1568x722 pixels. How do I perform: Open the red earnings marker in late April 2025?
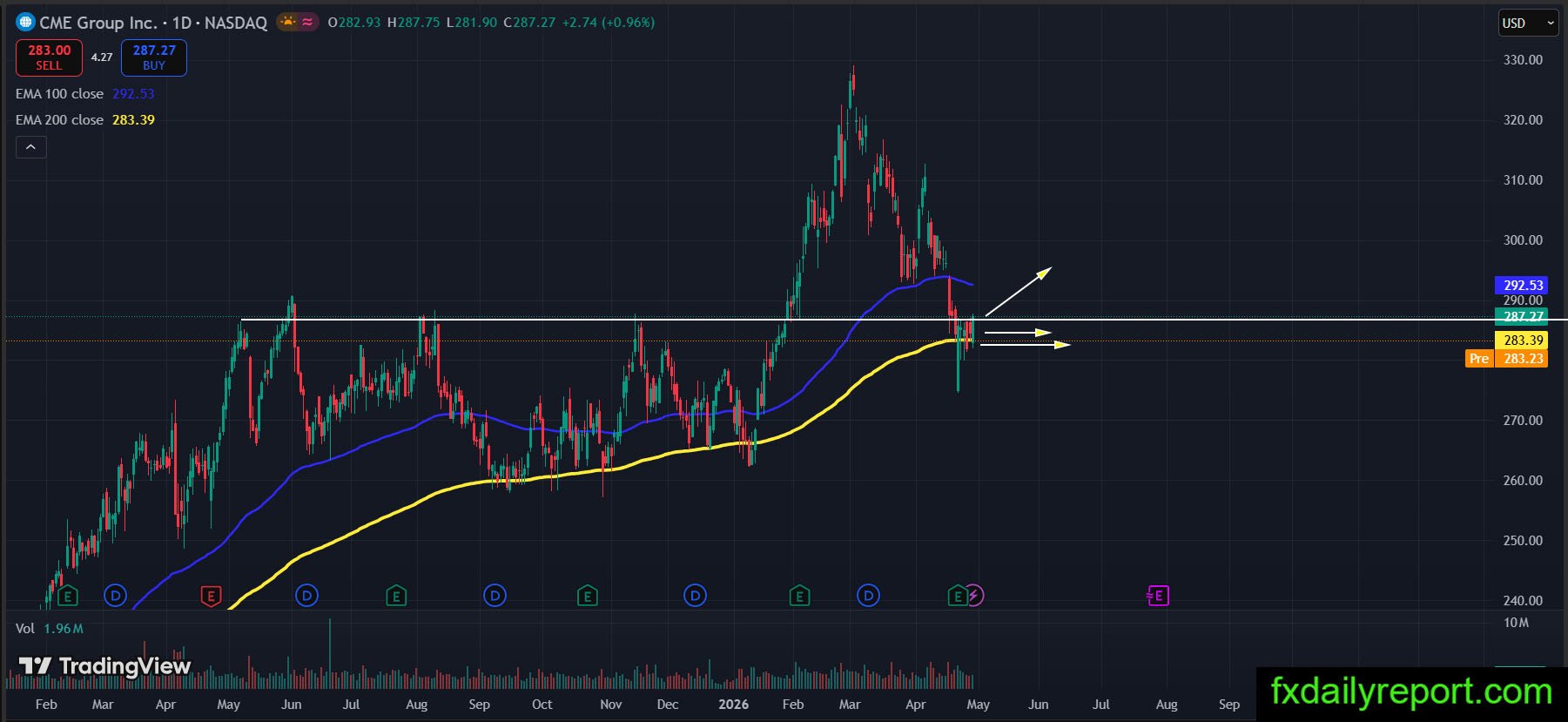(211, 596)
